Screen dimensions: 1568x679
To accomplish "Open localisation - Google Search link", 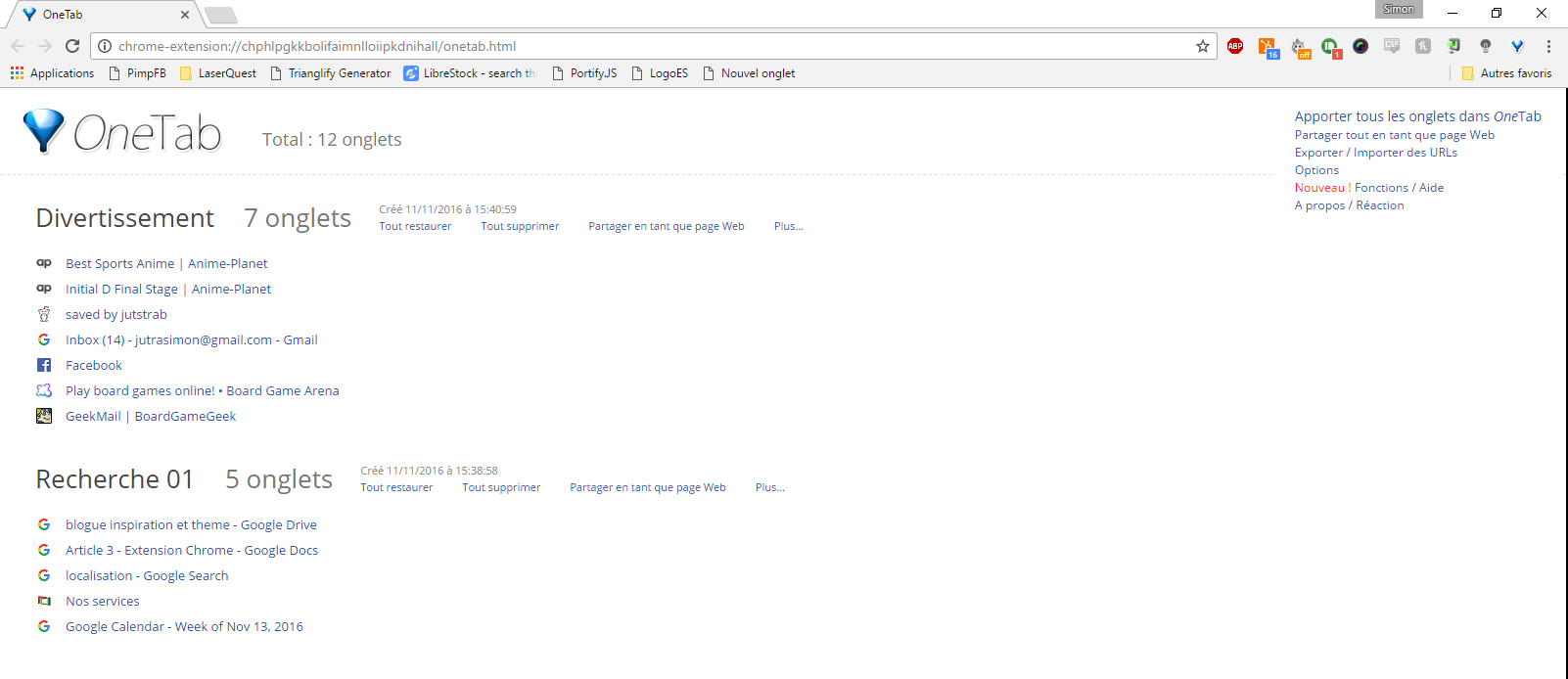I will pos(147,575).
